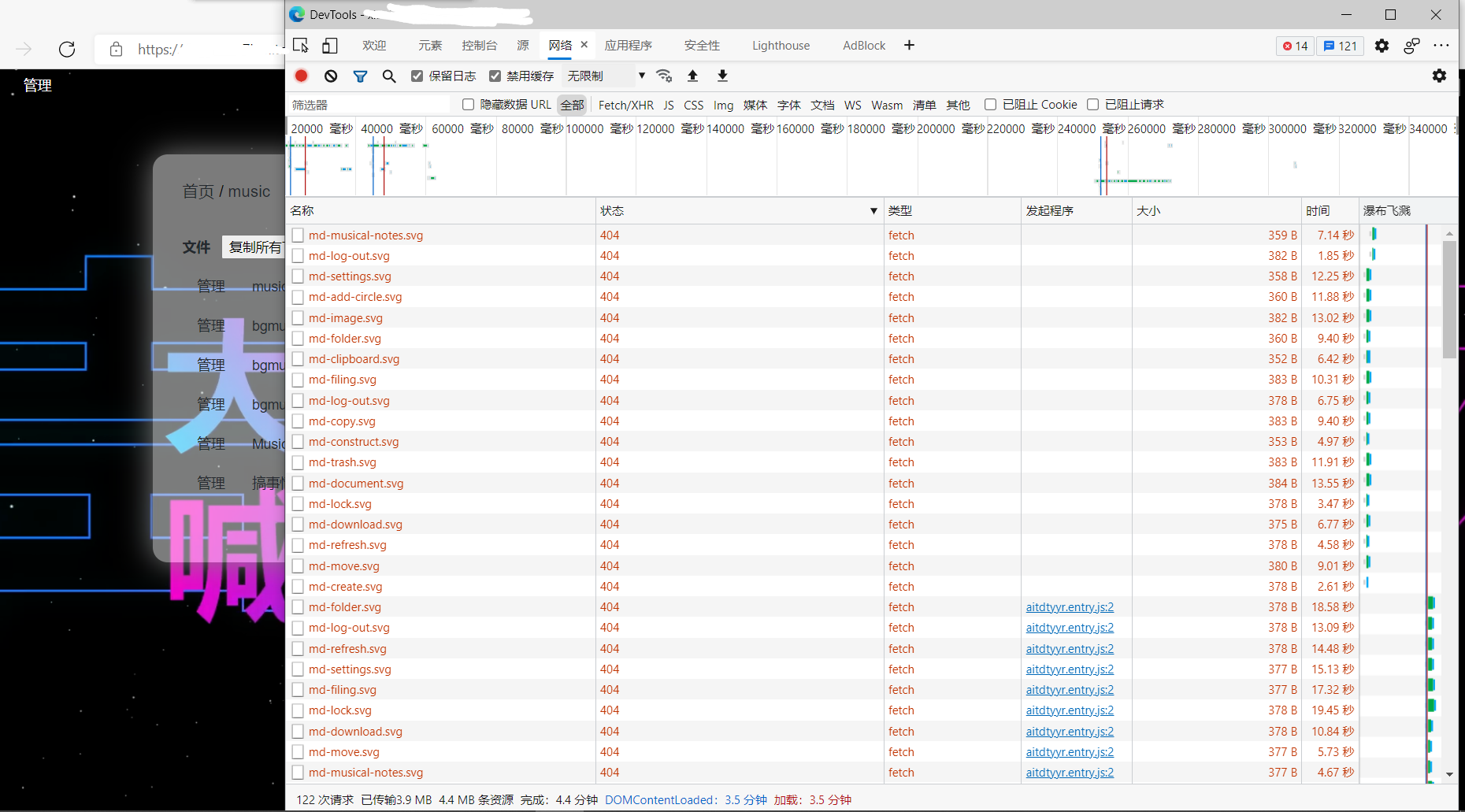Open DevTools main settings gear
Image resolution: width=1465 pixels, height=812 pixels.
point(1382,46)
